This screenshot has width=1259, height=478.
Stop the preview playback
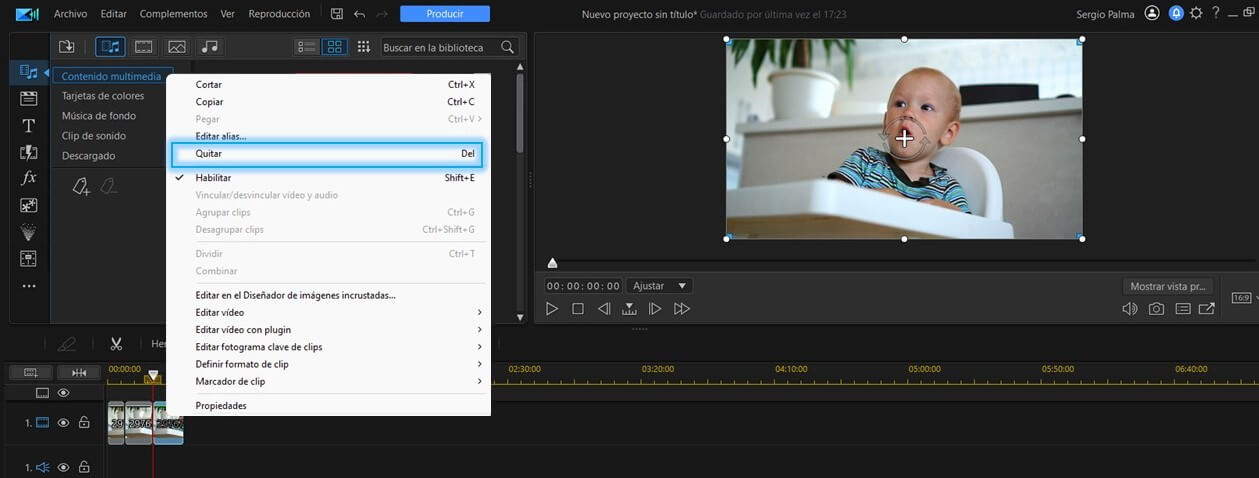(x=578, y=309)
